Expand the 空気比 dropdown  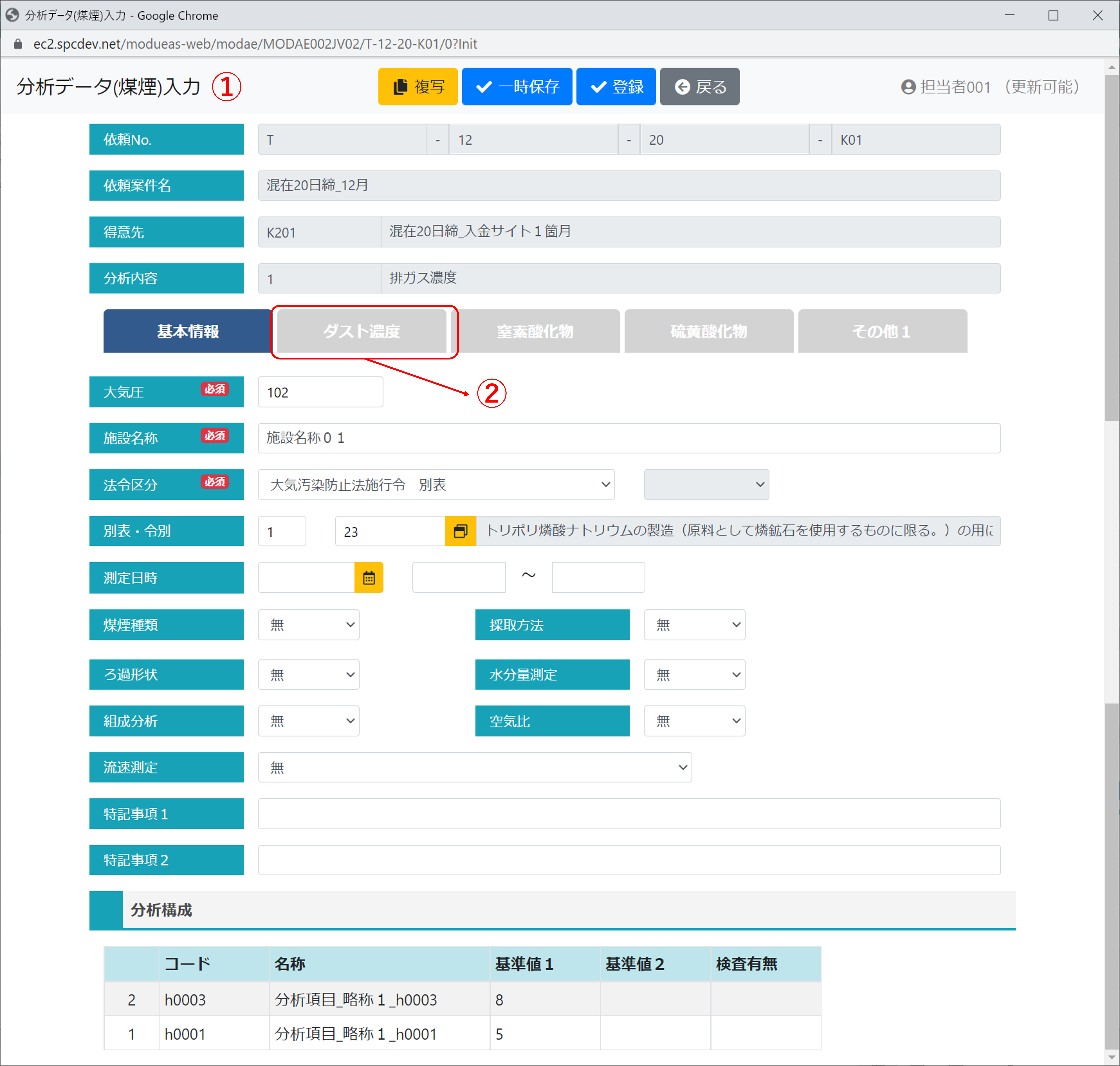tap(694, 721)
